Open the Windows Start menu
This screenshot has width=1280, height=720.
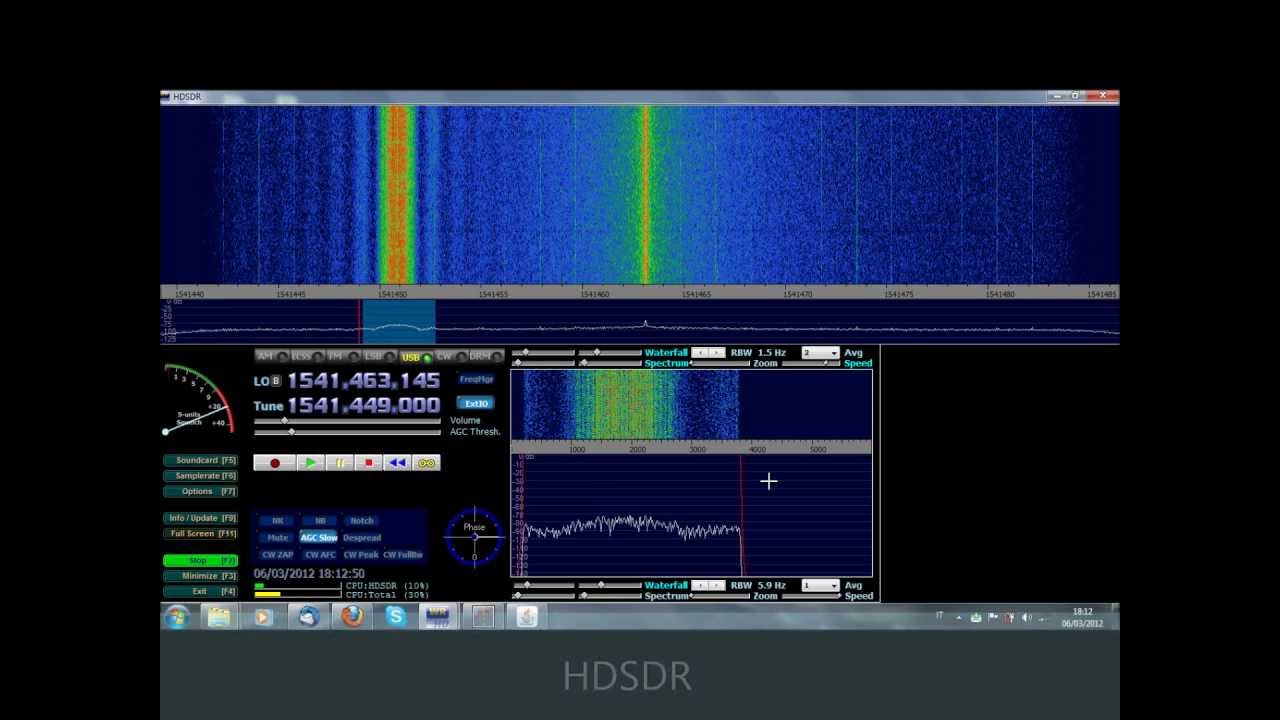(177, 618)
